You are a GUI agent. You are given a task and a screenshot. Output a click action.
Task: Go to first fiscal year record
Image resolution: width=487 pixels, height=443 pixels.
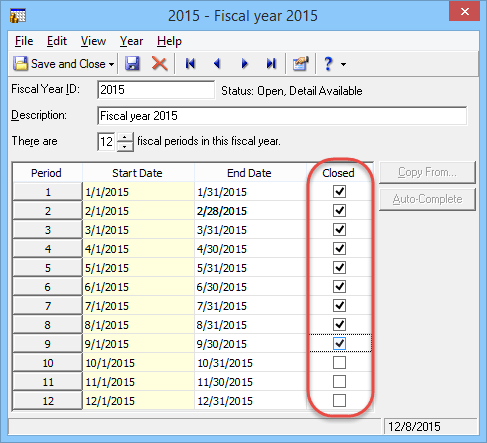click(190, 63)
